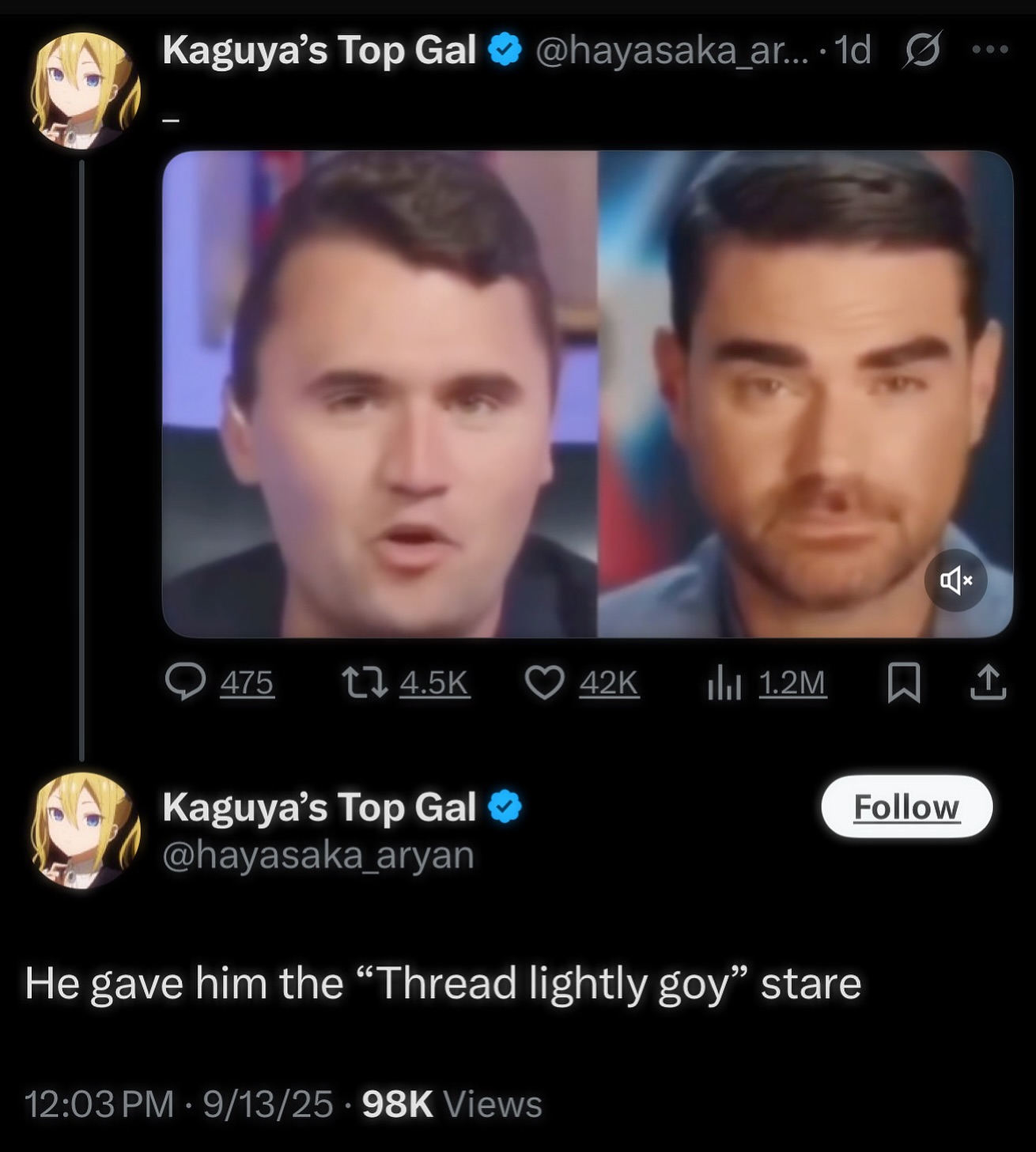Open the truncated @hayasaka_ar... handle link
The image size is (1036, 1152).
click(x=672, y=51)
